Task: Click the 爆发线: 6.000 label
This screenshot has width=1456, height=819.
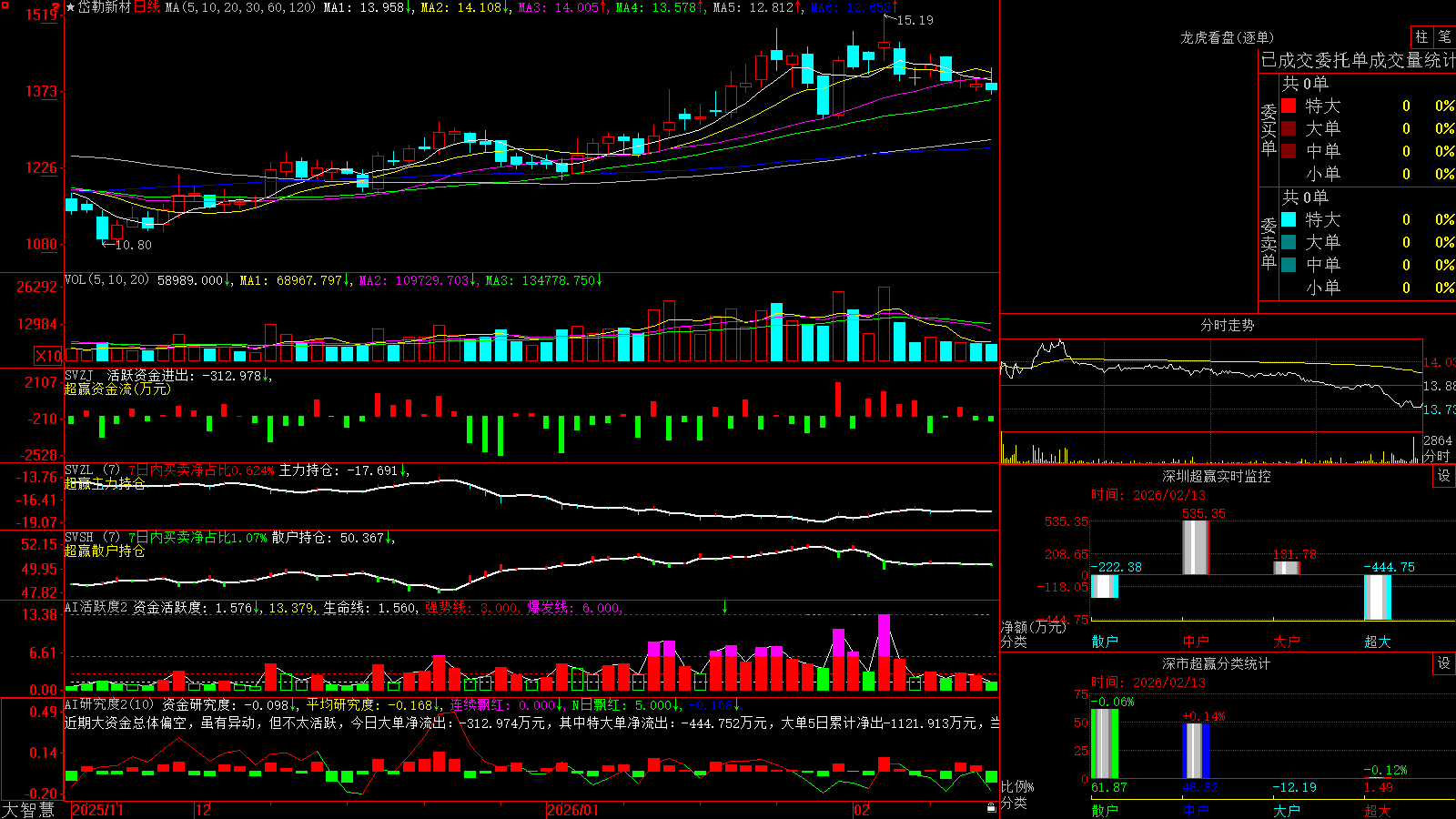Action: coord(574,608)
